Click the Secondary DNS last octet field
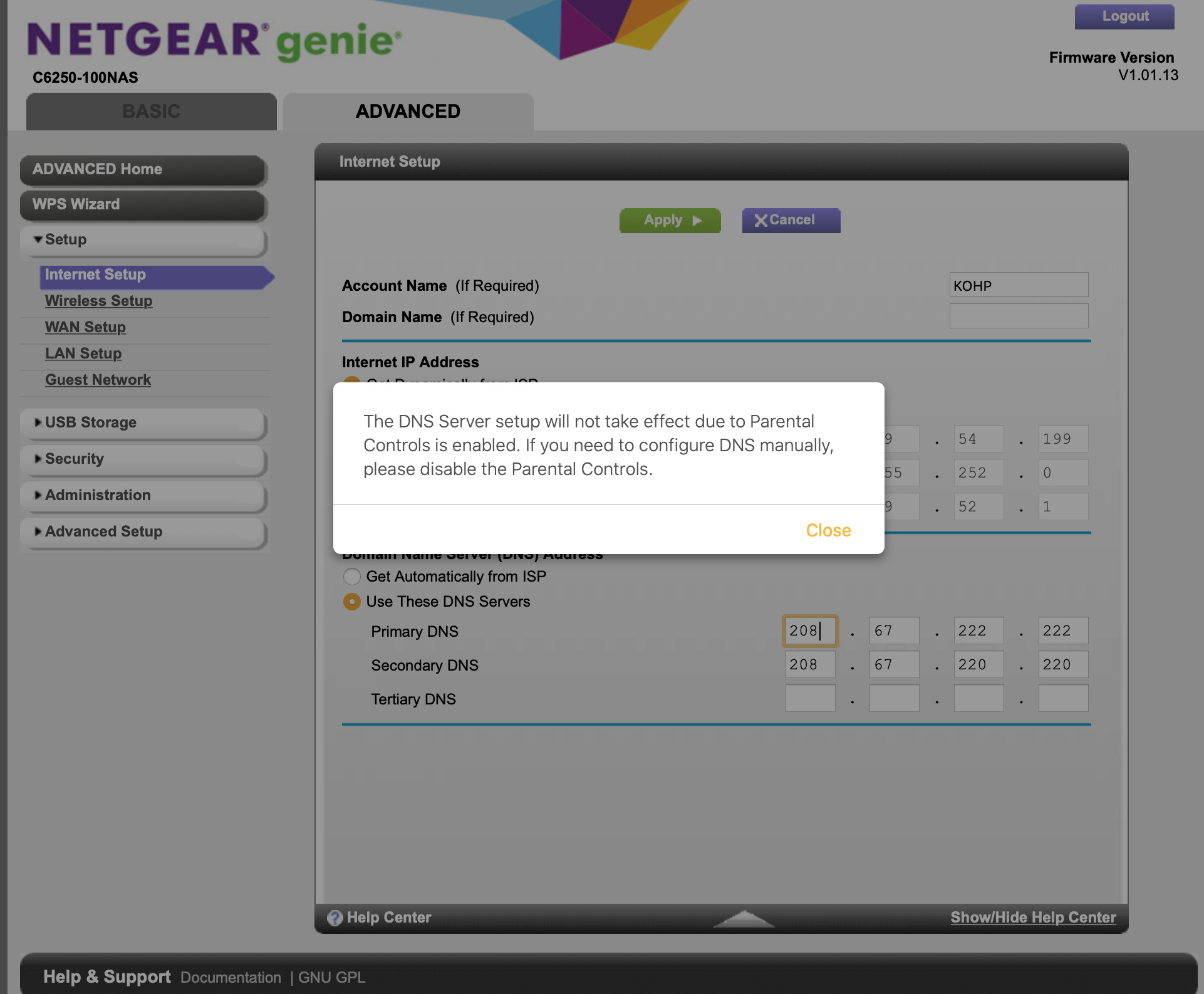Image resolution: width=1204 pixels, height=994 pixels. (x=1063, y=664)
